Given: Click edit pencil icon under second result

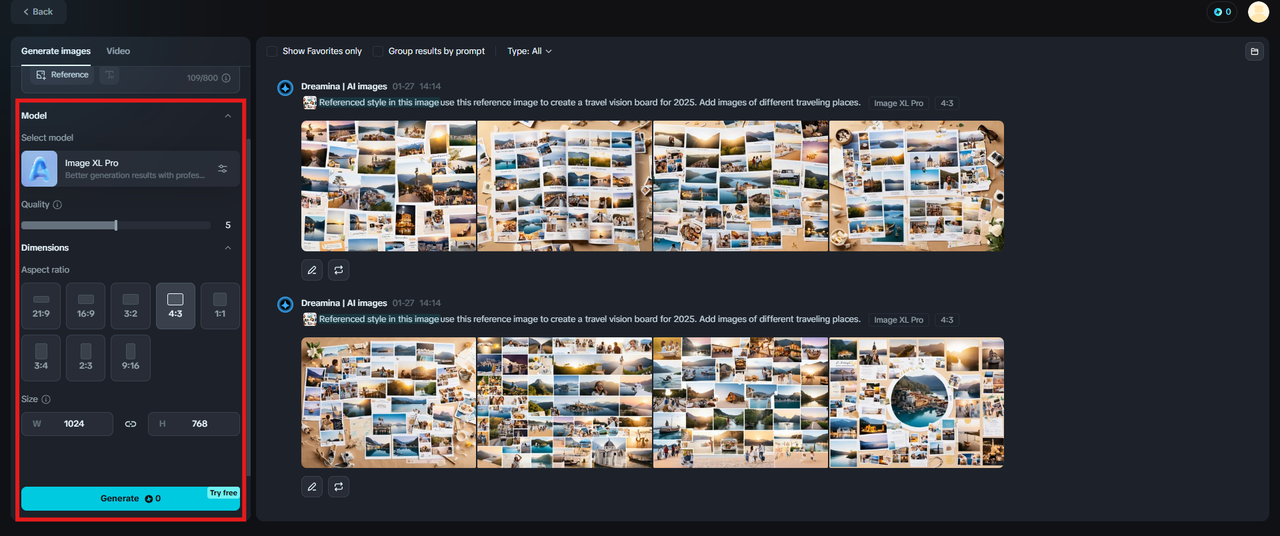Looking at the screenshot, I should click(x=312, y=486).
